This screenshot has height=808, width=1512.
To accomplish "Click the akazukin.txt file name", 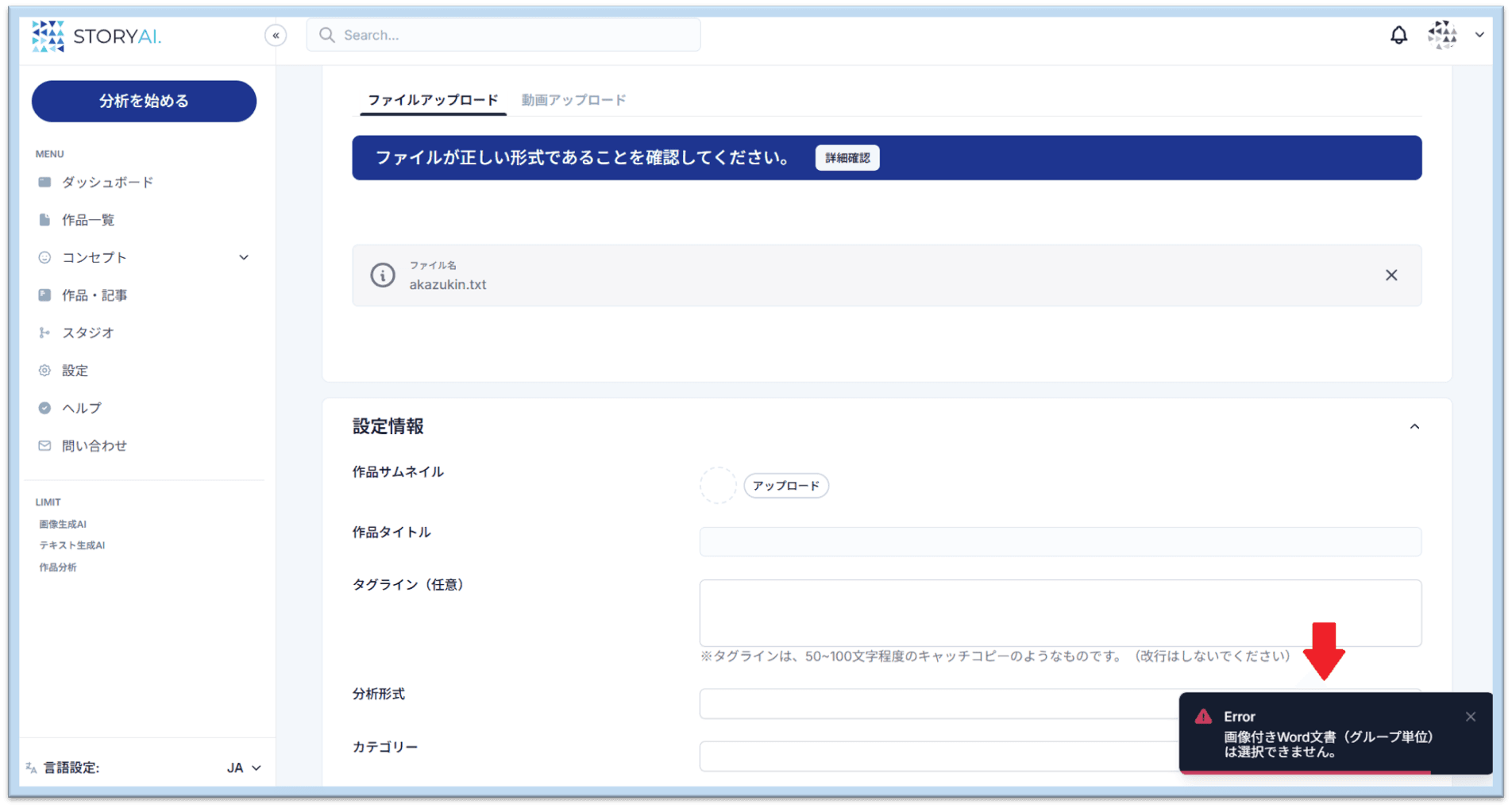I will click(448, 285).
